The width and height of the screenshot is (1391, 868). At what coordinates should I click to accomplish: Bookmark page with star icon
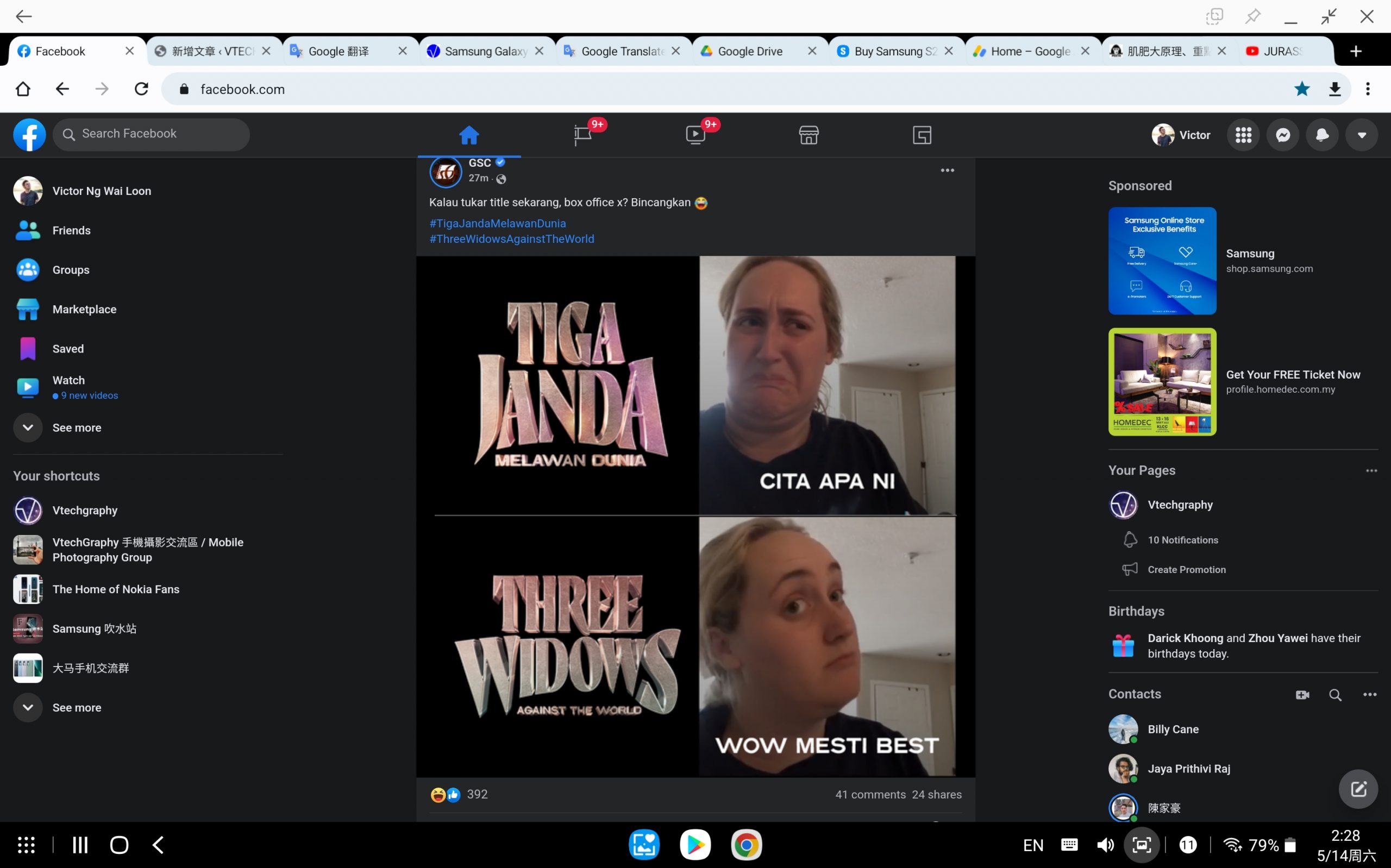coord(1301,89)
